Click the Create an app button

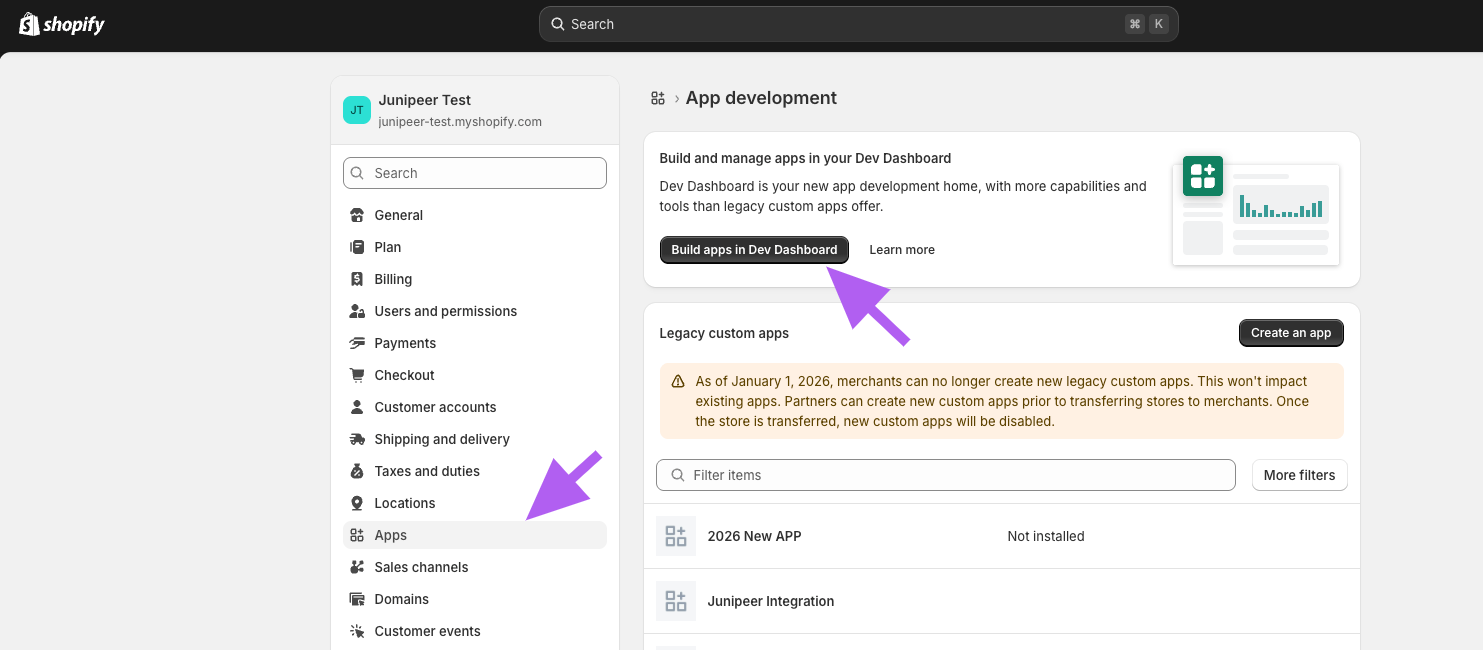tap(1291, 333)
